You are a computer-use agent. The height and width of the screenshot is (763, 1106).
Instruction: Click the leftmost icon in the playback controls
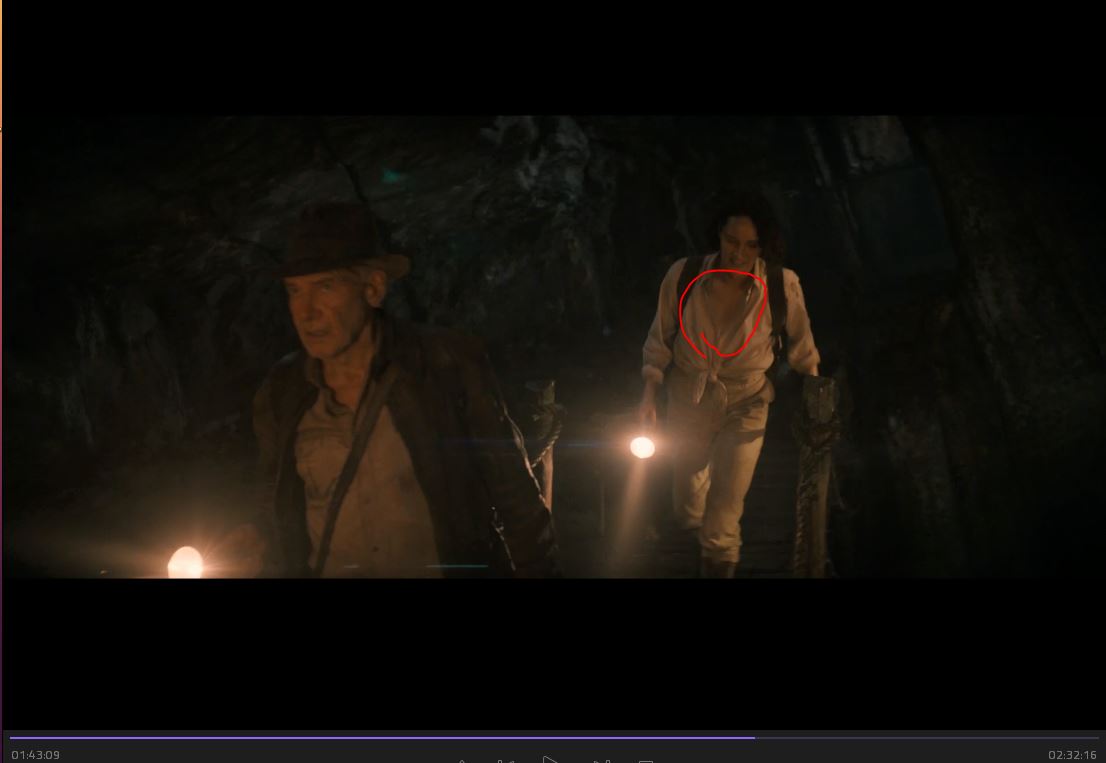462,760
